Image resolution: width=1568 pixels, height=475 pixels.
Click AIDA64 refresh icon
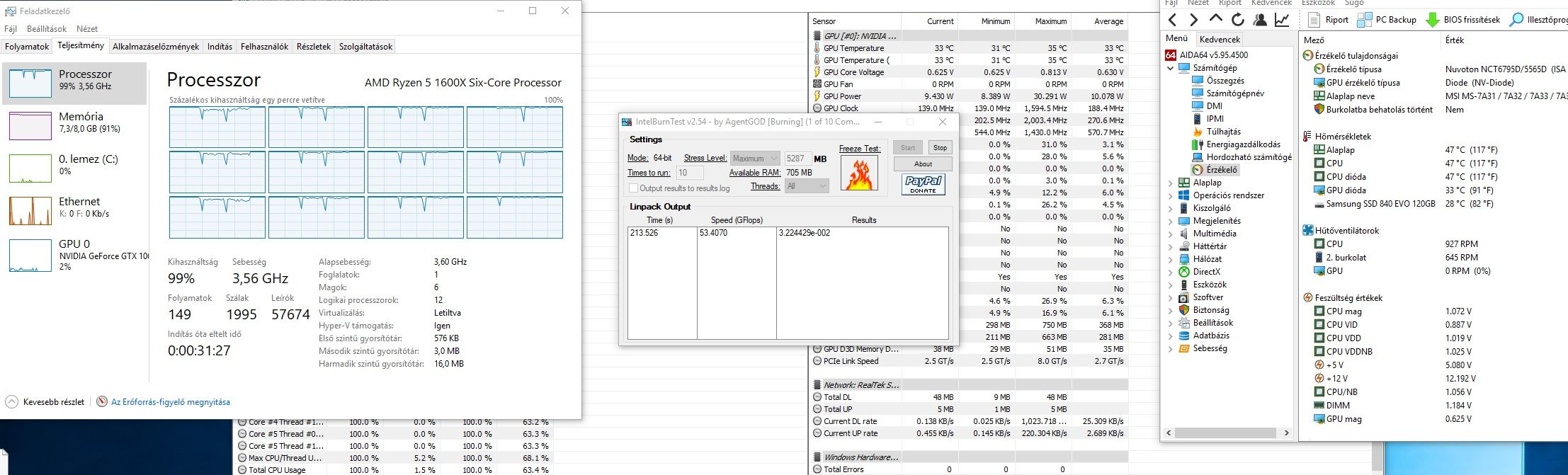[1237, 20]
